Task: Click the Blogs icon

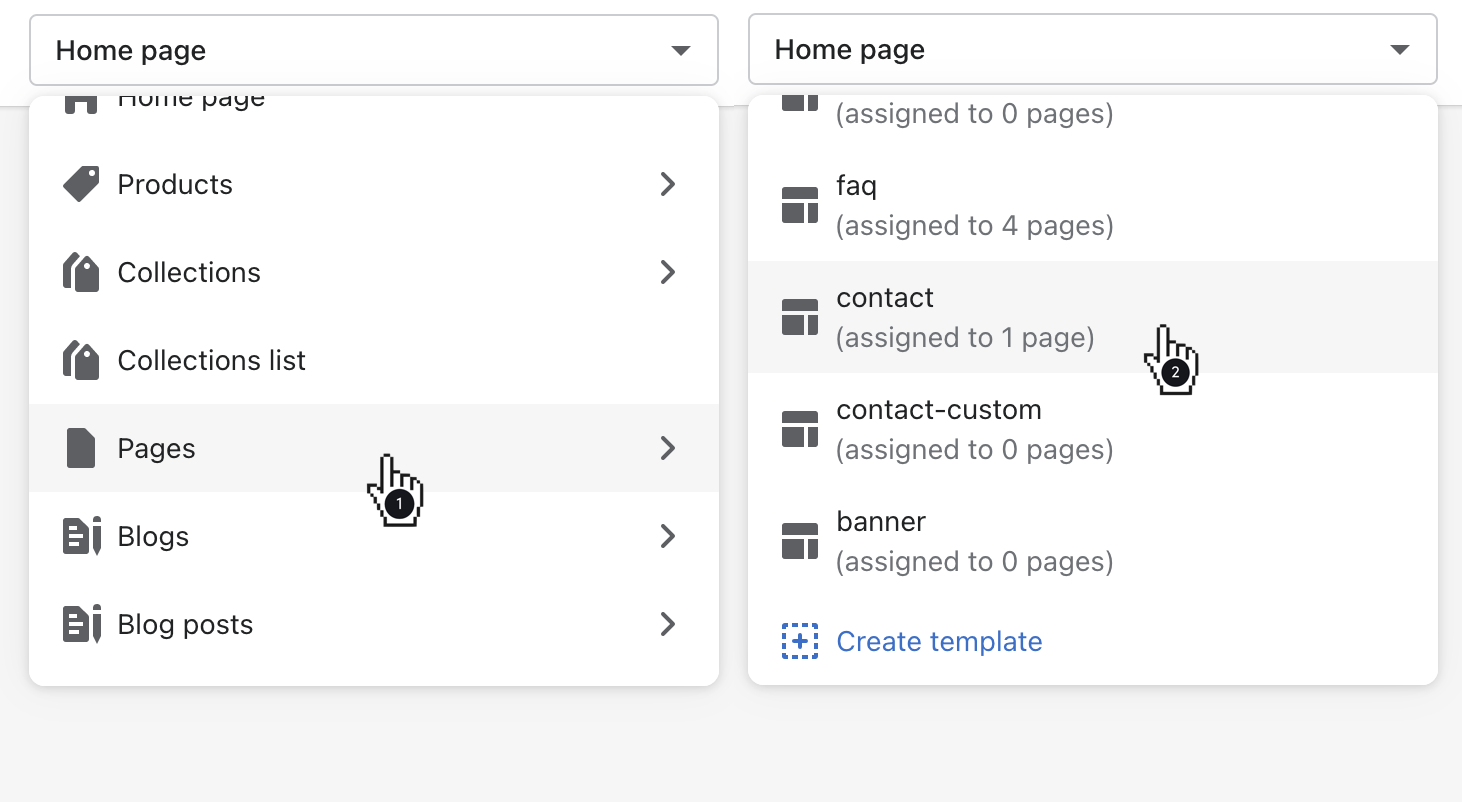Action: click(x=81, y=537)
